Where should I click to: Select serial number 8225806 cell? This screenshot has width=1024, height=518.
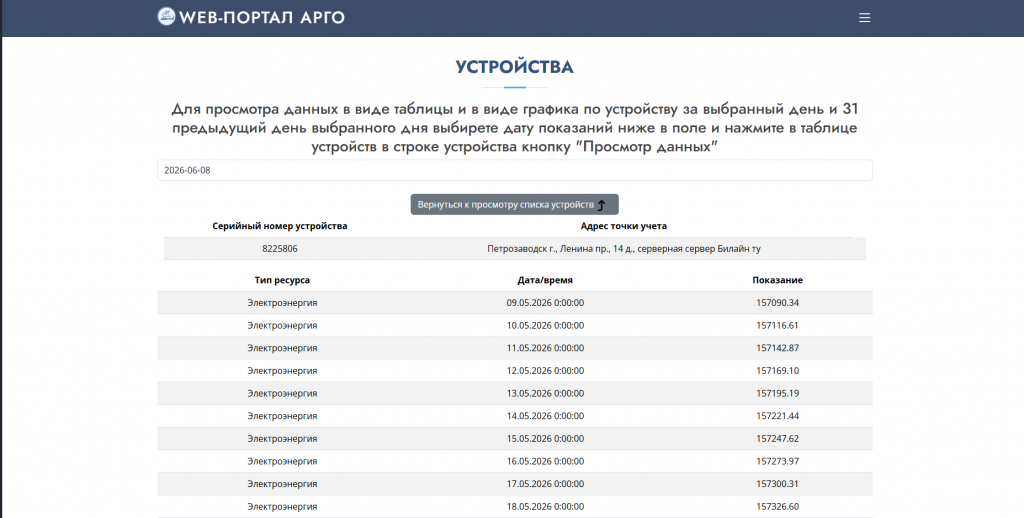tap(280, 248)
